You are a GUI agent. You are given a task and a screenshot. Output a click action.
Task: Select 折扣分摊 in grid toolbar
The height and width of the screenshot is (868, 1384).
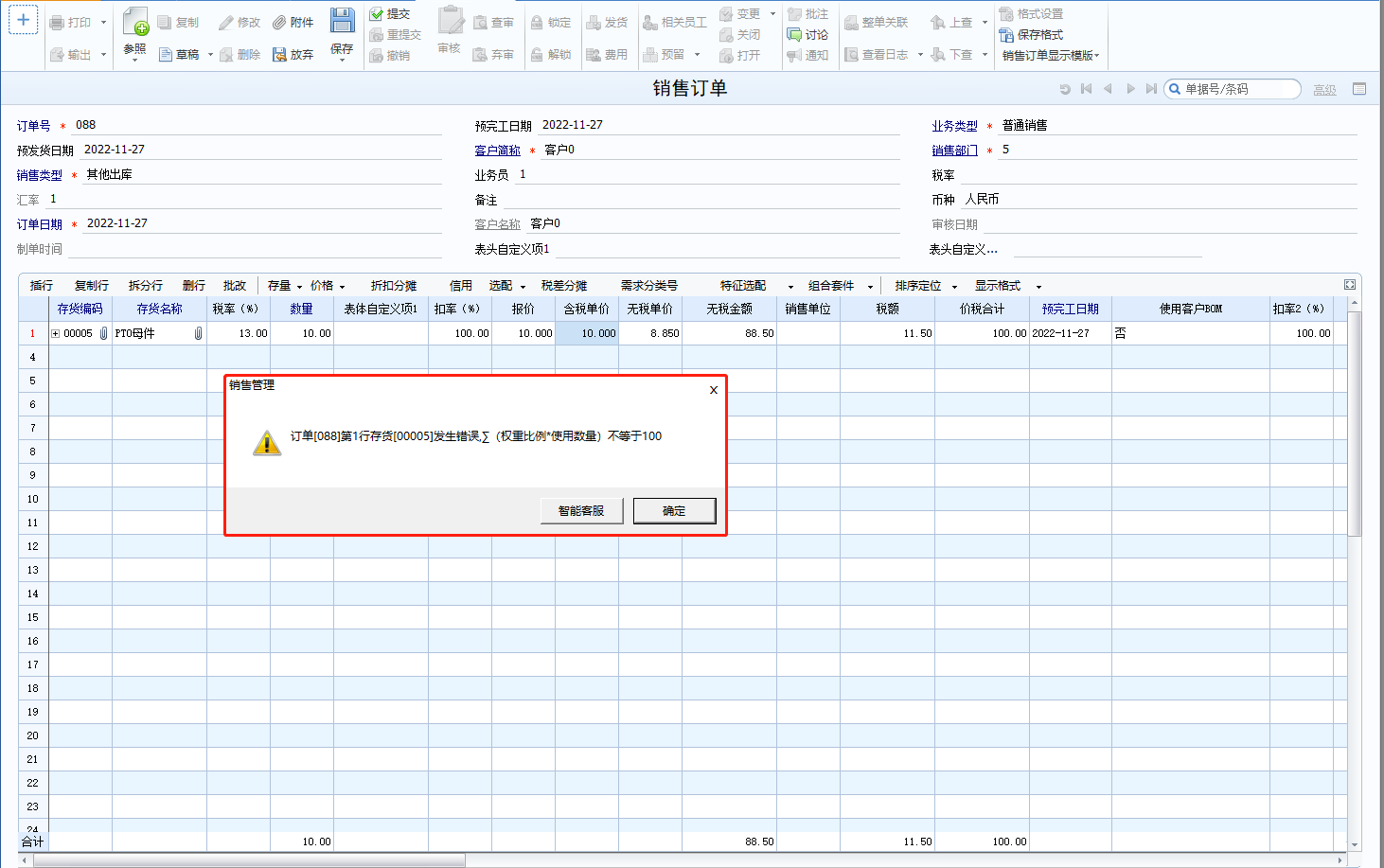tap(394, 286)
